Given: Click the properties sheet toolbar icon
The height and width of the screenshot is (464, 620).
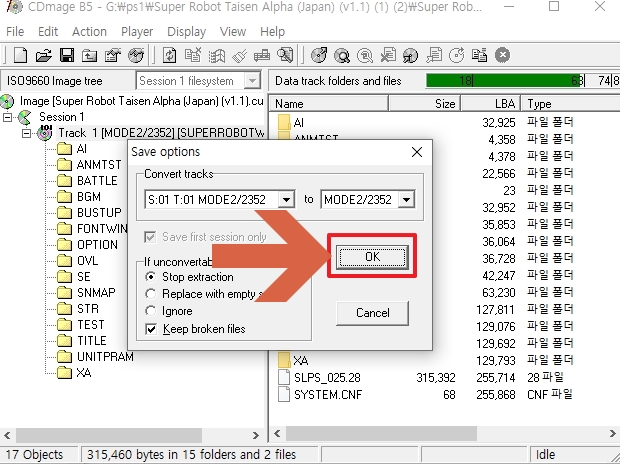Looking at the screenshot, I should pyautogui.click(x=113, y=55).
